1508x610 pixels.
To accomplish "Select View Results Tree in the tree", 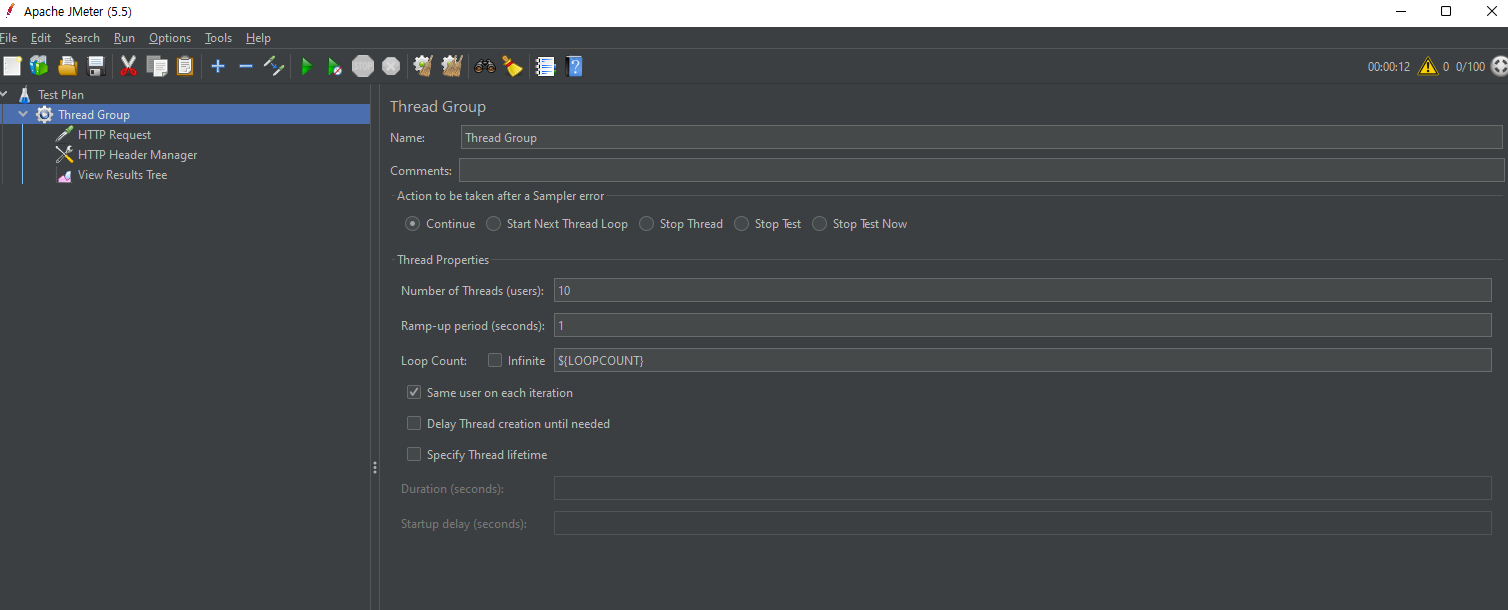I will click(x=122, y=175).
